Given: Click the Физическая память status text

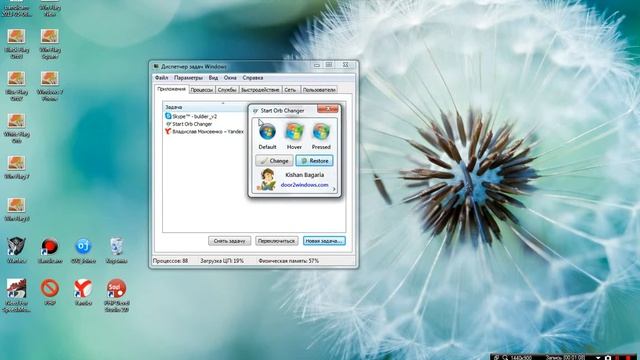Looking at the screenshot, I should [x=289, y=260].
